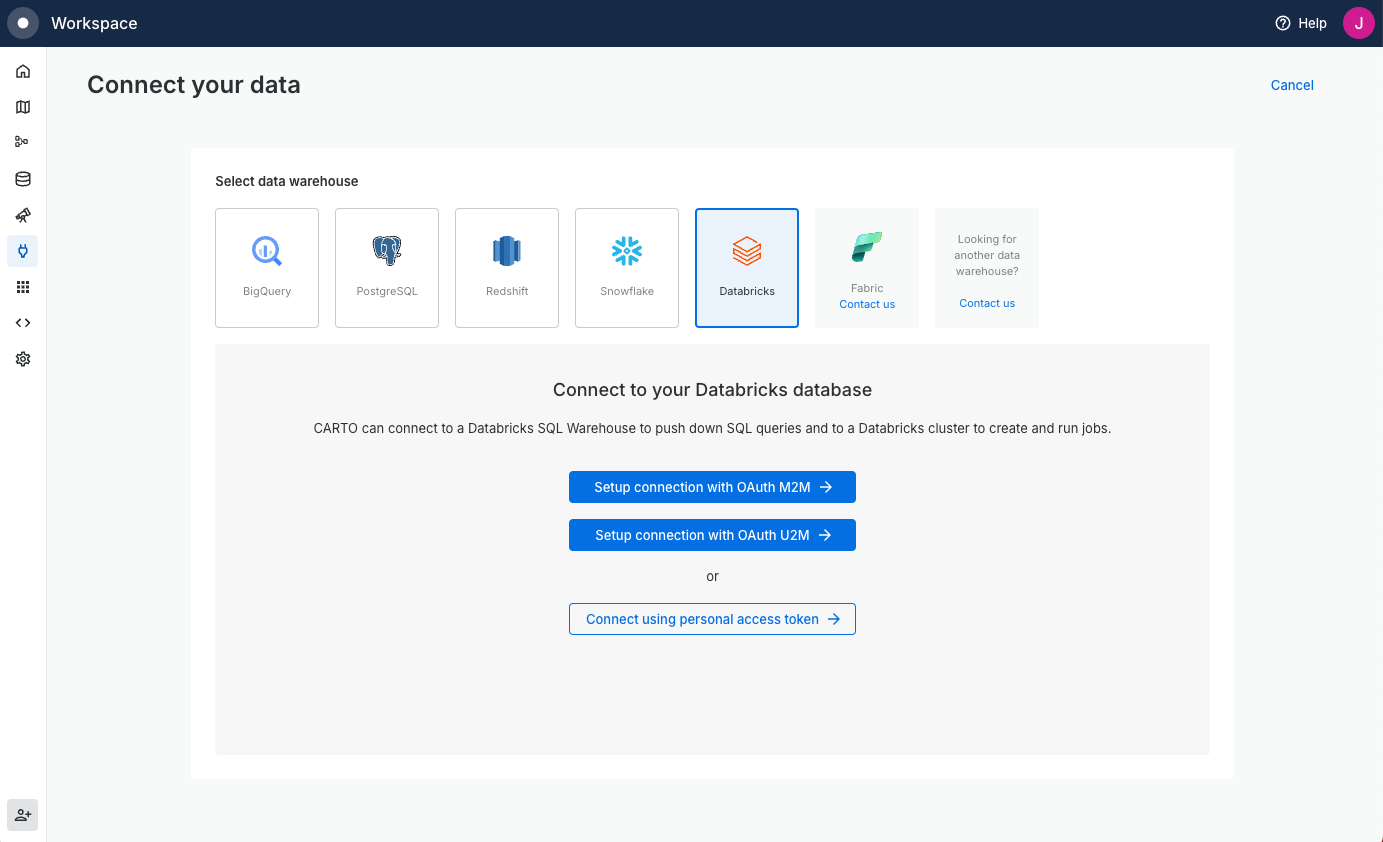1383x842 pixels.
Task: Select the PostgreSQL warehouse tile
Action: [386, 267]
